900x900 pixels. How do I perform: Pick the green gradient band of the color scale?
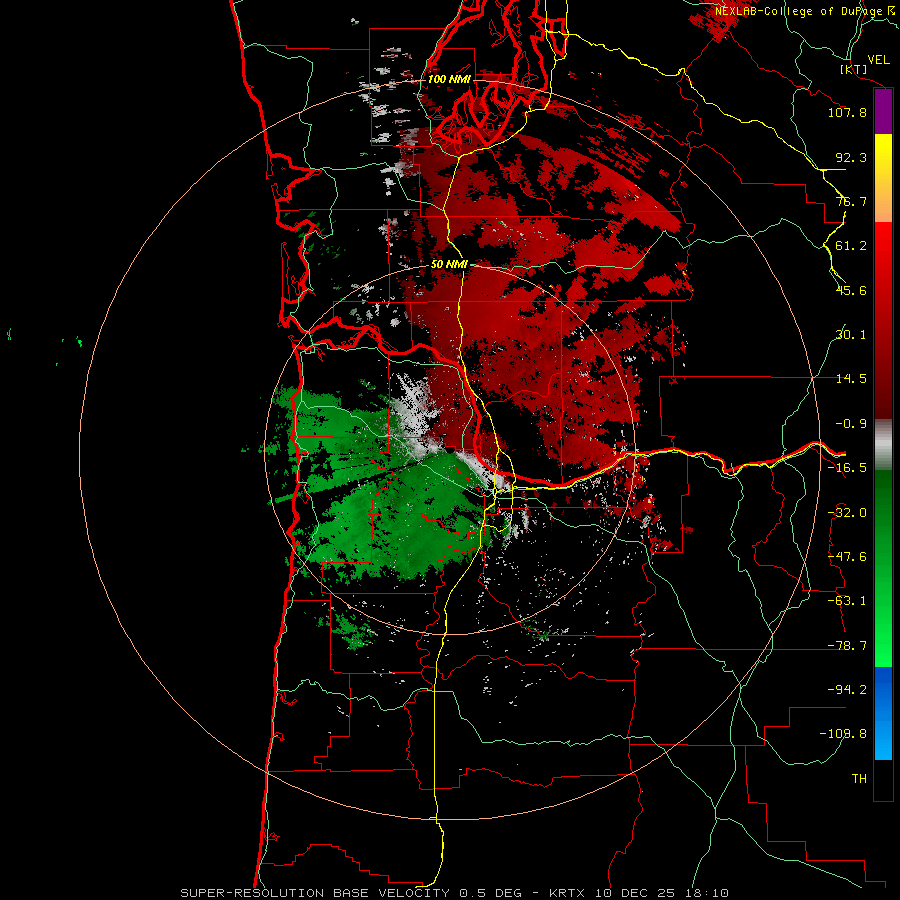pyautogui.click(x=883, y=568)
